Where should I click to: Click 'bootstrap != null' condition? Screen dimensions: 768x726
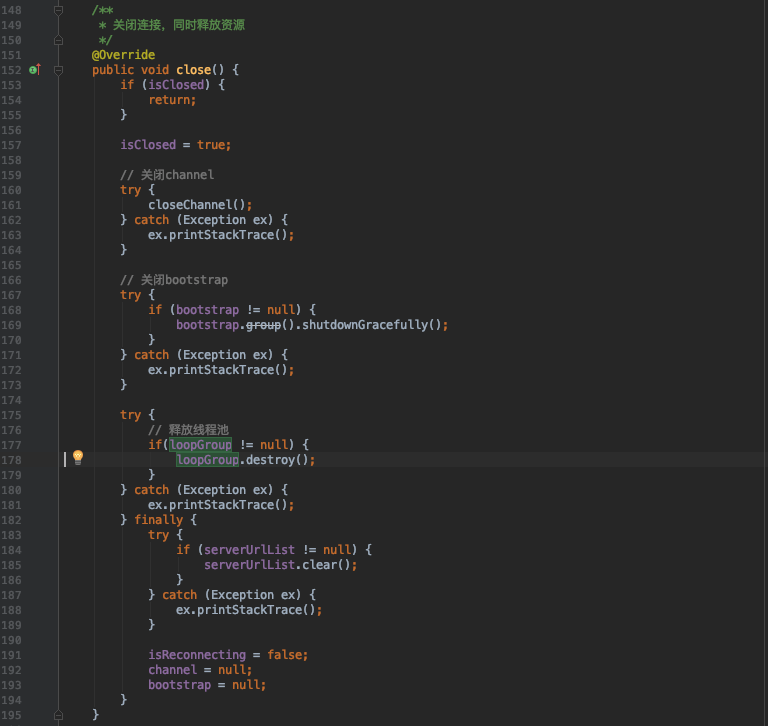[x=235, y=310]
